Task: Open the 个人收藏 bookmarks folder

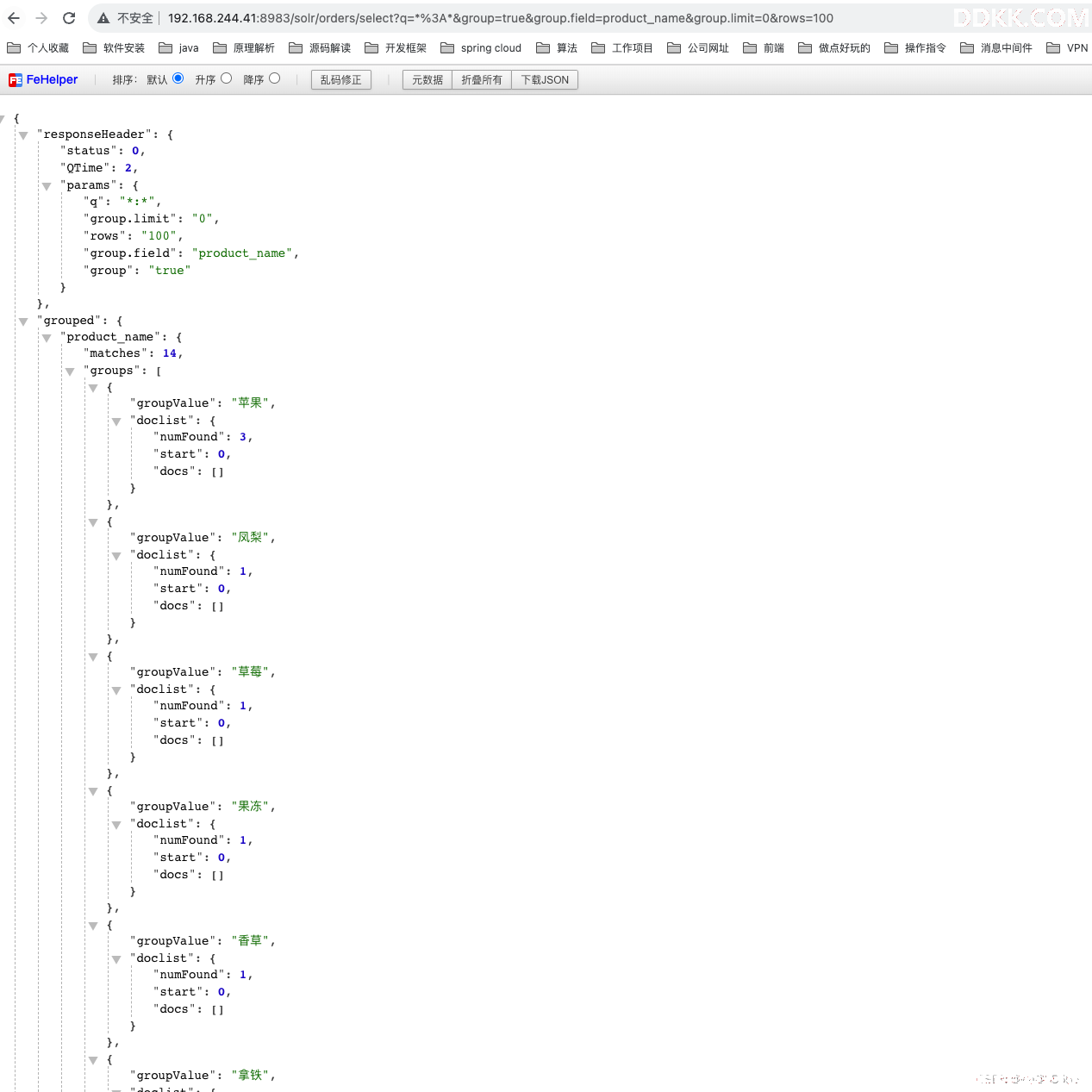Action: pos(38,48)
